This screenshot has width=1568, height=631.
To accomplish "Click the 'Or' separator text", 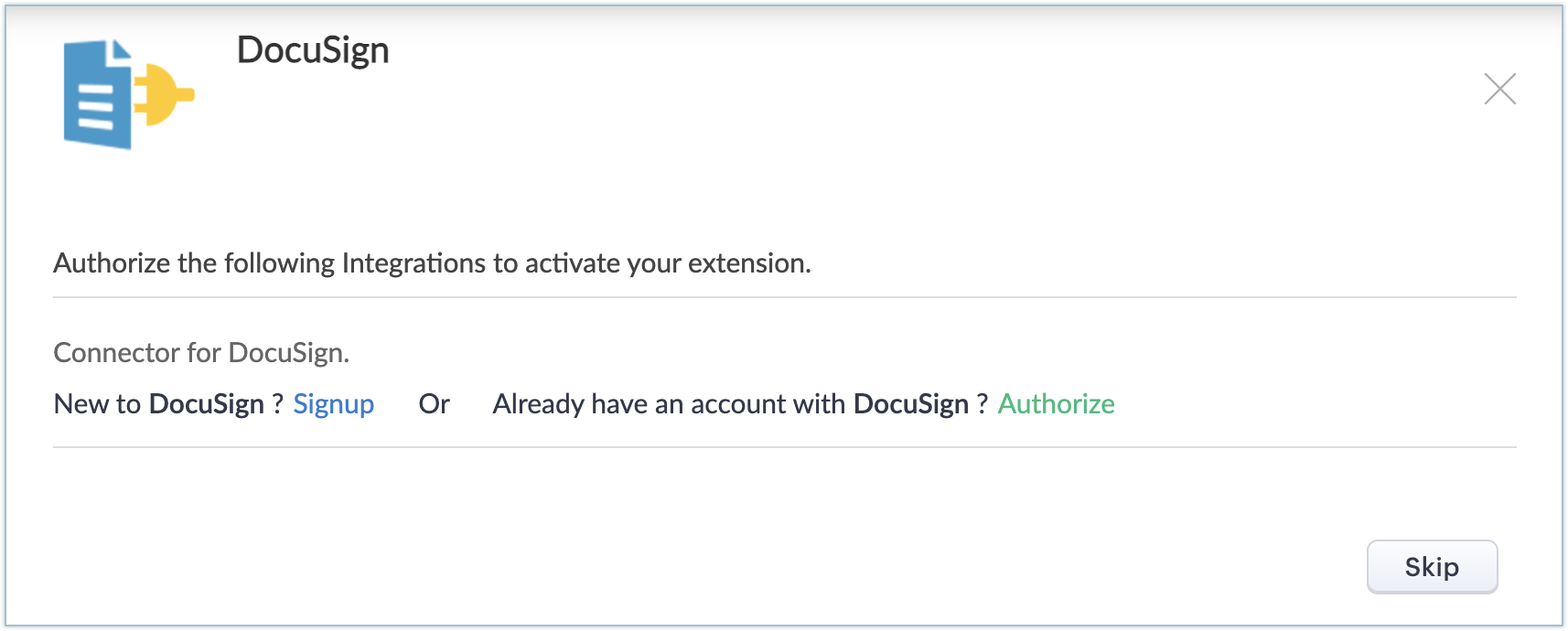I will (x=434, y=404).
